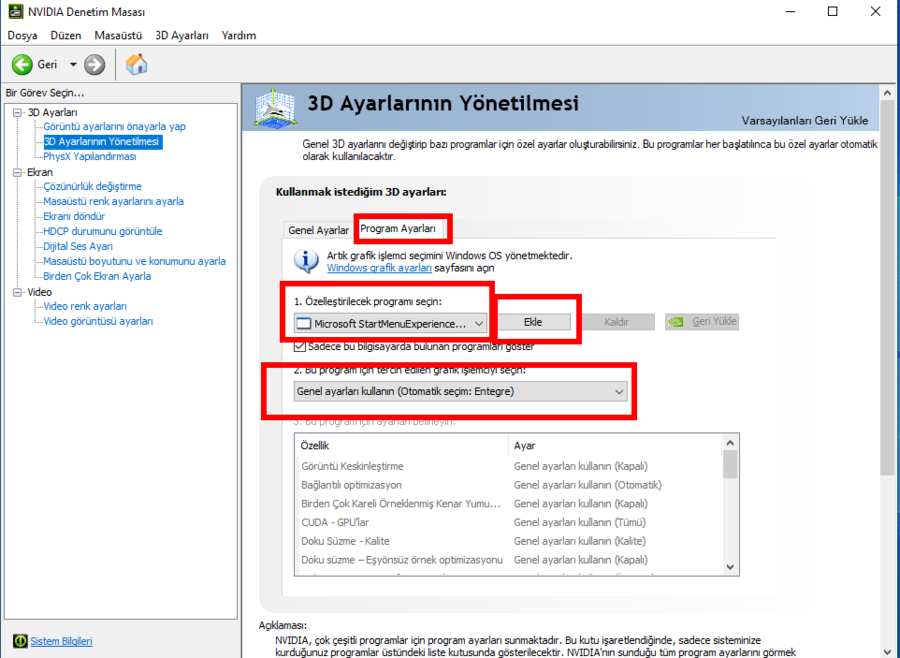Image resolution: width=900 pixels, height=658 pixels.
Task: Select the Görüntü Keskinleştirme row
Action: [509, 466]
